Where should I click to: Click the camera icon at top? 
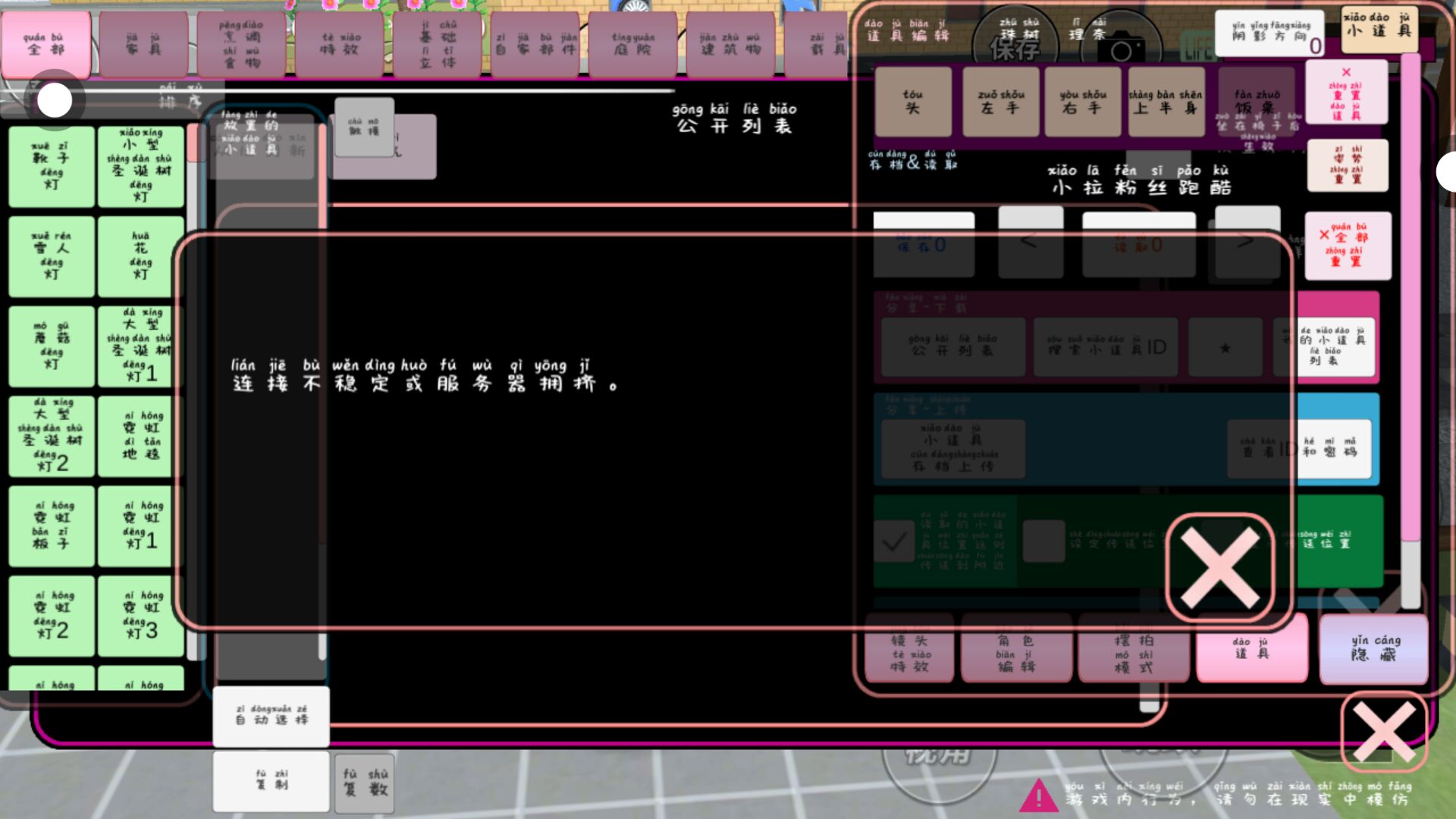[1120, 50]
